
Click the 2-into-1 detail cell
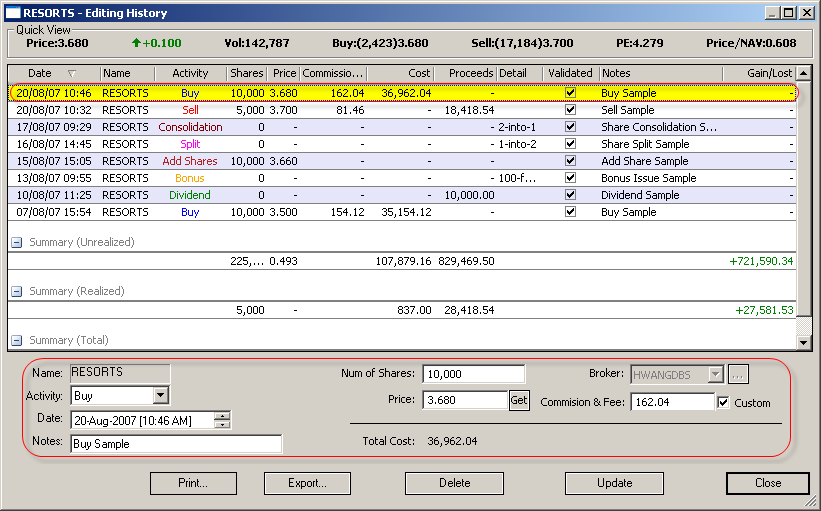pyautogui.click(x=517, y=127)
